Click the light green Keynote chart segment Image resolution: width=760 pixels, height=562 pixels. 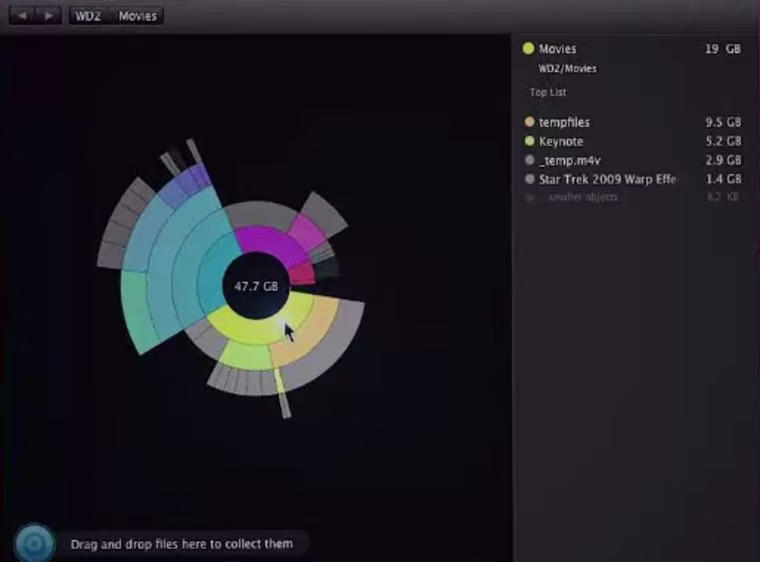click(246, 356)
